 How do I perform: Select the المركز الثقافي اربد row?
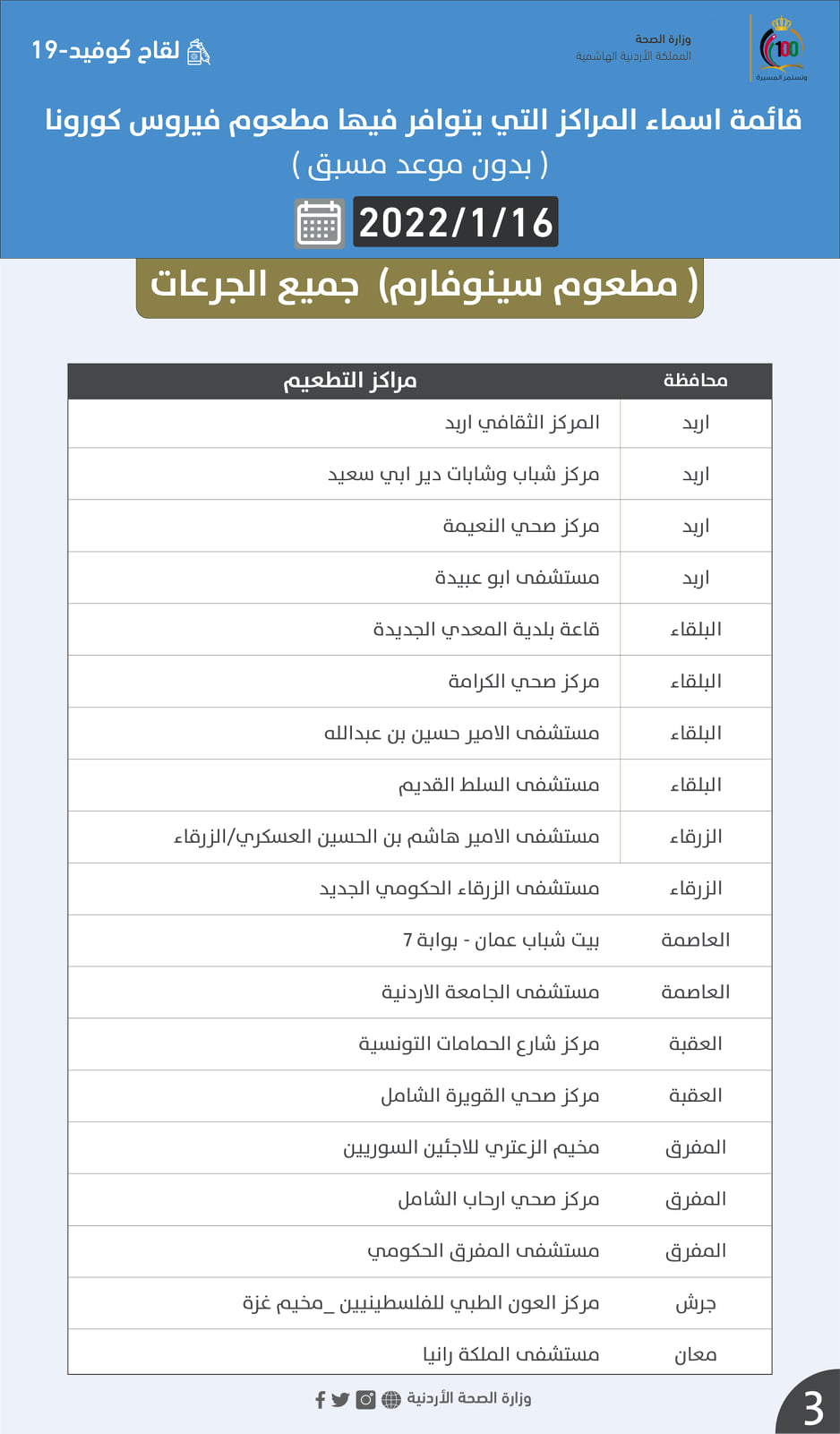(522, 423)
